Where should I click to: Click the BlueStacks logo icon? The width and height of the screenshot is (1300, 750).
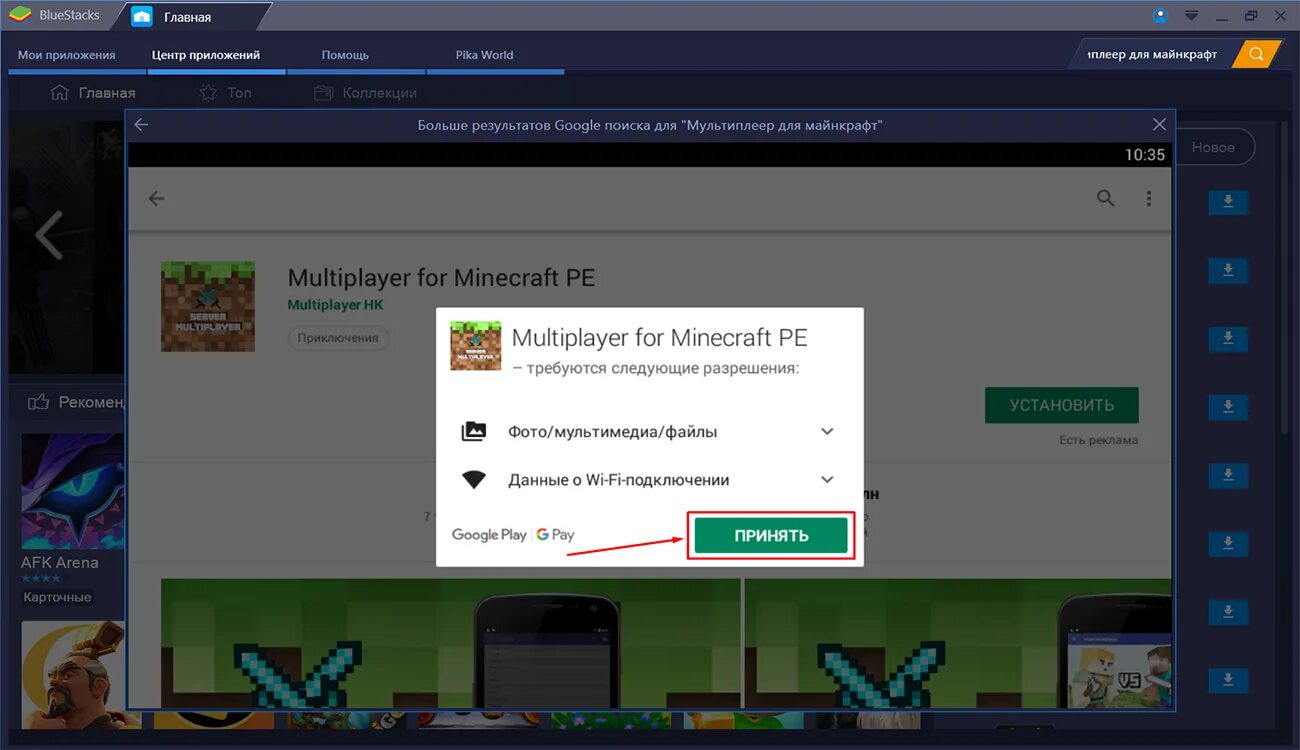point(20,16)
